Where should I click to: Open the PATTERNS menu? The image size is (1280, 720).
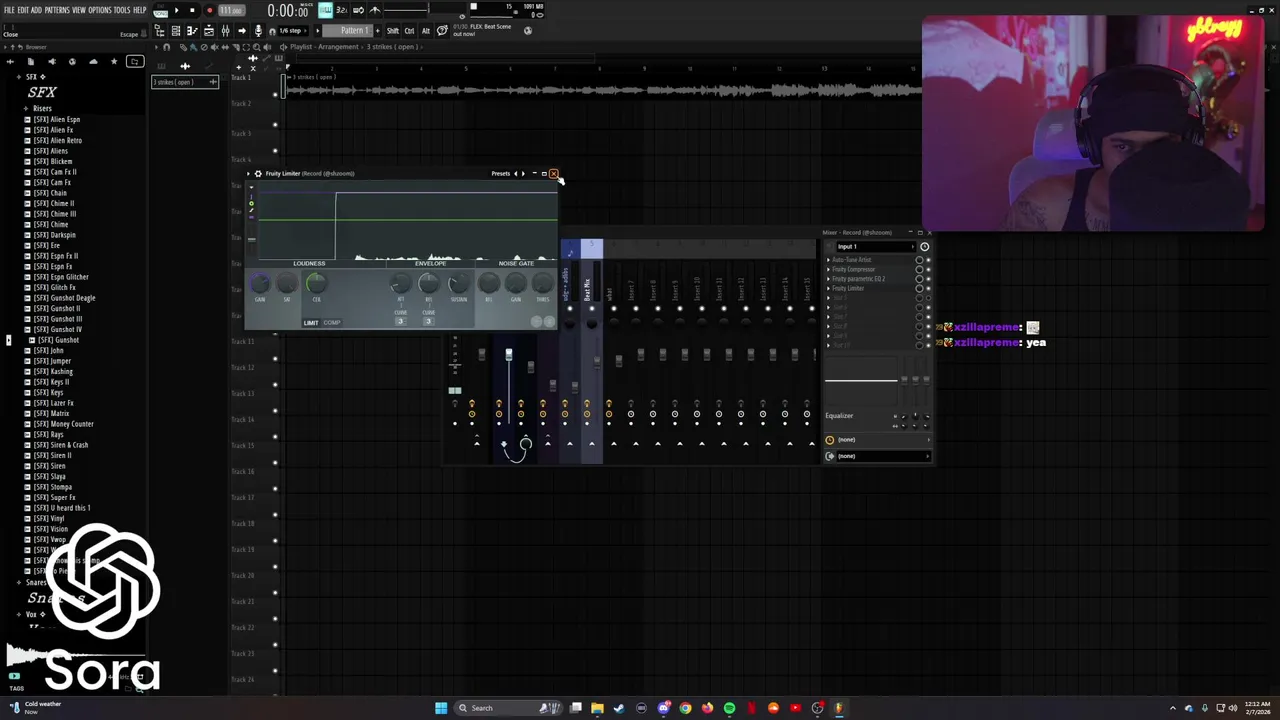click(x=57, y=10)
